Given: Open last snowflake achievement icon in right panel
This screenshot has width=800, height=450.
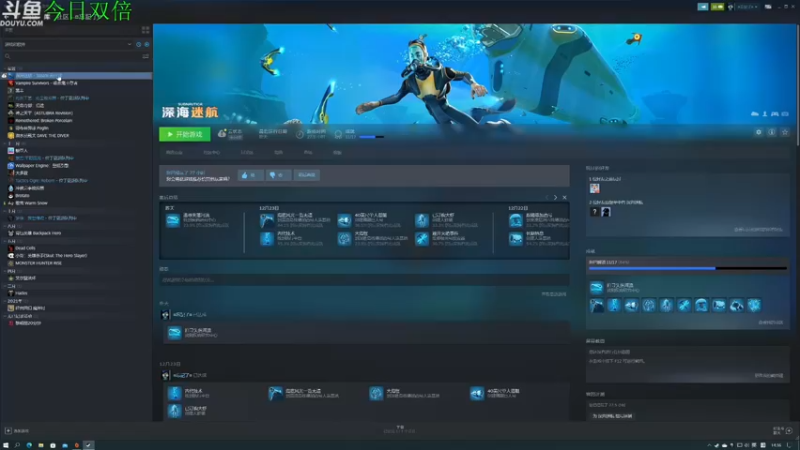Looking at the screenshot, I should [x=754, y=305].
